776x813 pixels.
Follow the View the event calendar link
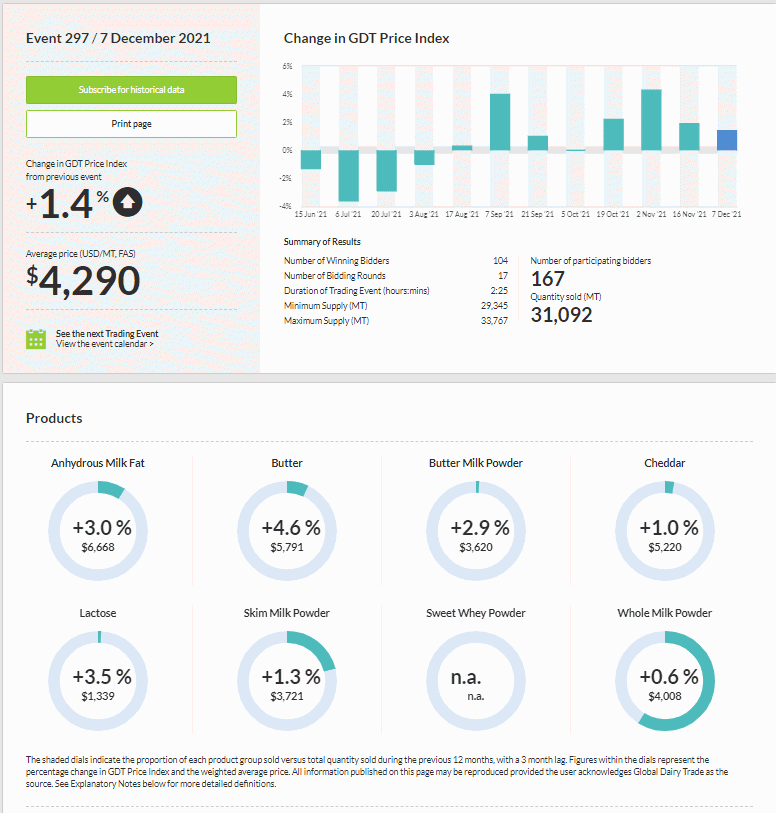[x=105, y=344]
